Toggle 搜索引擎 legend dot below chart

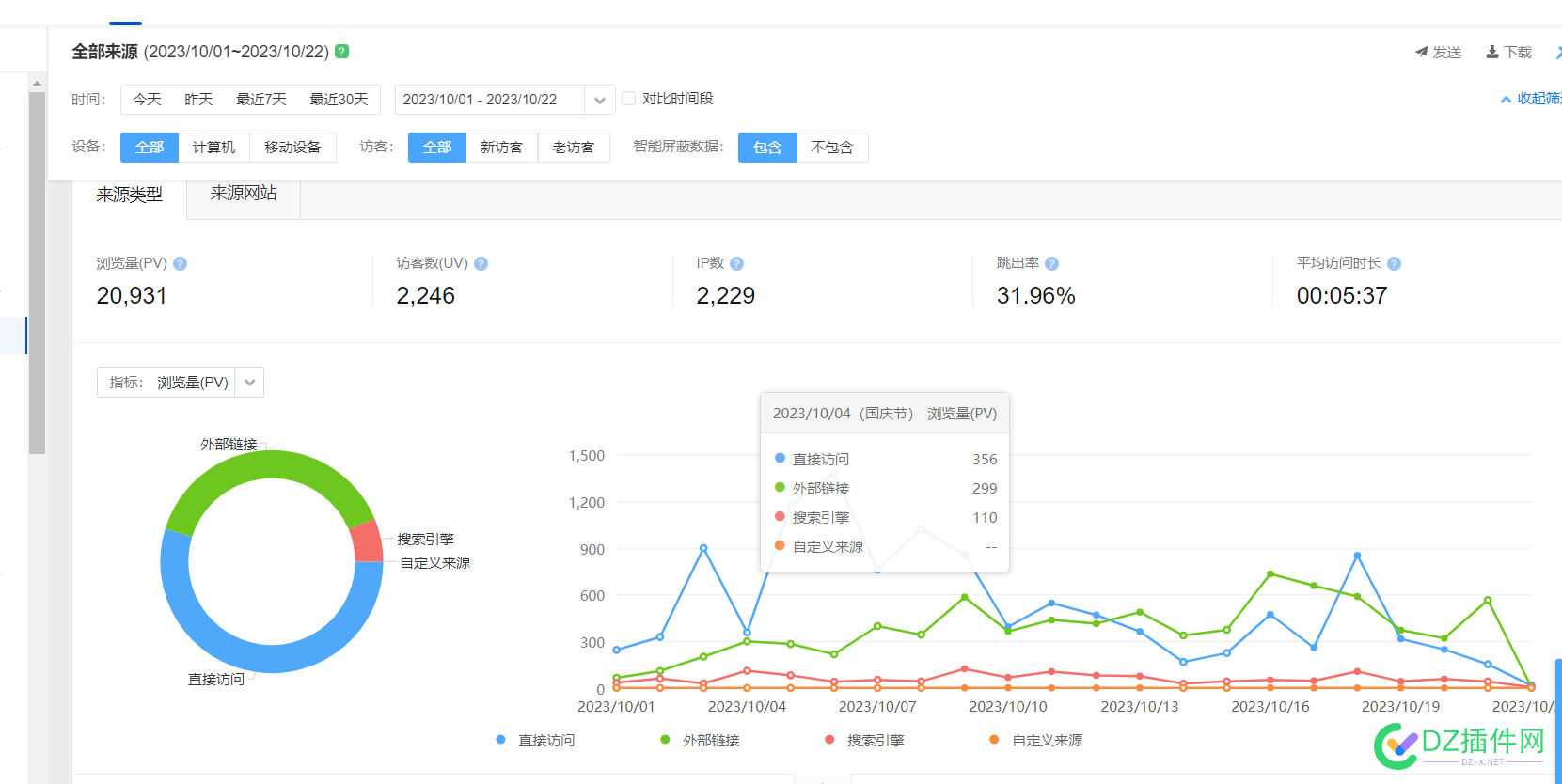(829, 740)
